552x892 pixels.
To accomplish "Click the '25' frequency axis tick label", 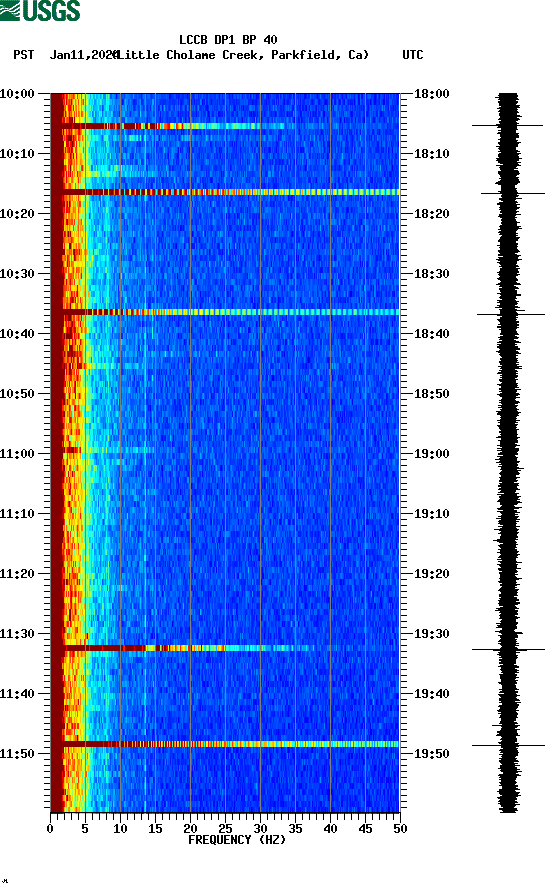I will click(x=225, y=829).
